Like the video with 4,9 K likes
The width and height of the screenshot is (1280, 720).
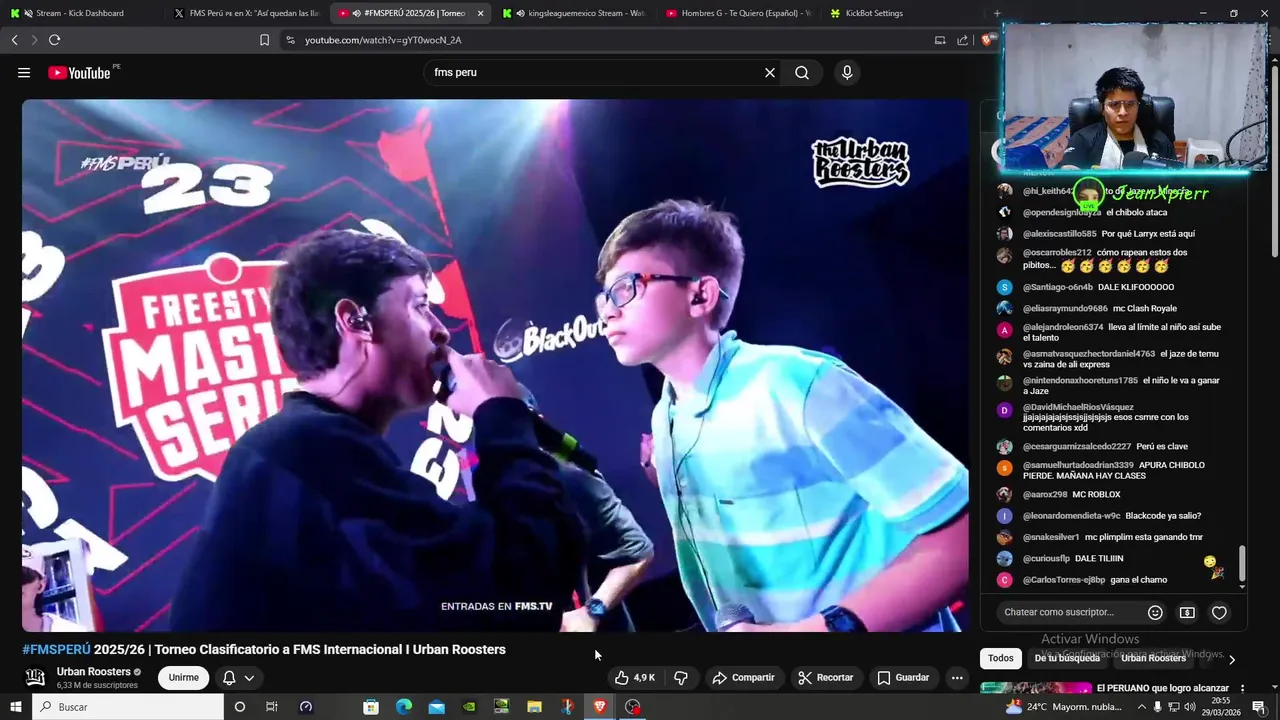coord(634,678)
